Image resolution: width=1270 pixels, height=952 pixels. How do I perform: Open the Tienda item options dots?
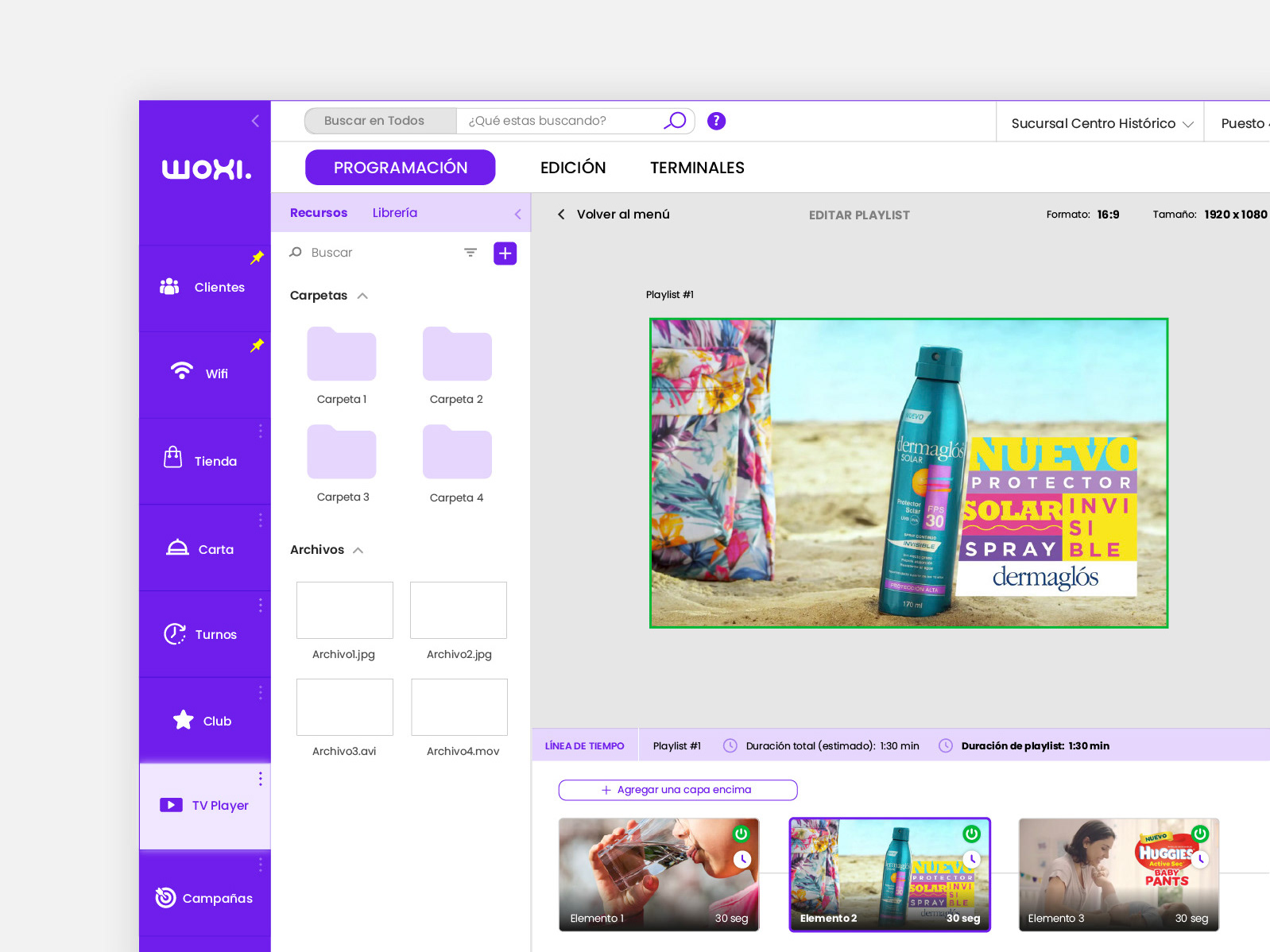pyautogui.click(x=260, y=431)
